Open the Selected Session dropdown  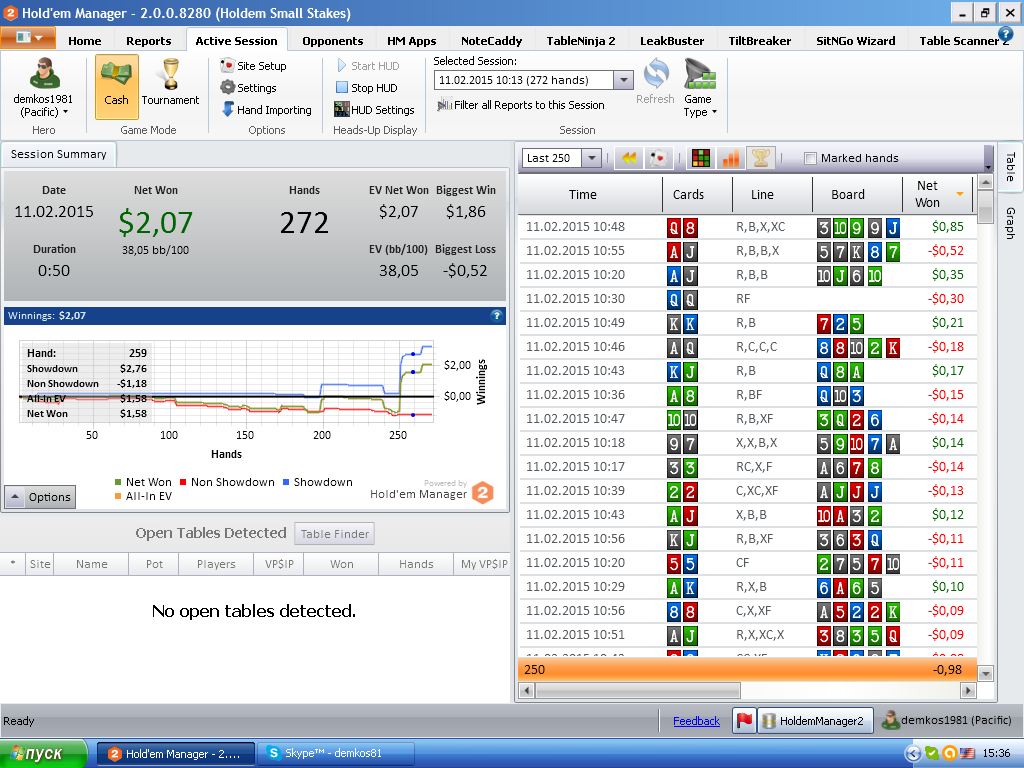point(623,80)
